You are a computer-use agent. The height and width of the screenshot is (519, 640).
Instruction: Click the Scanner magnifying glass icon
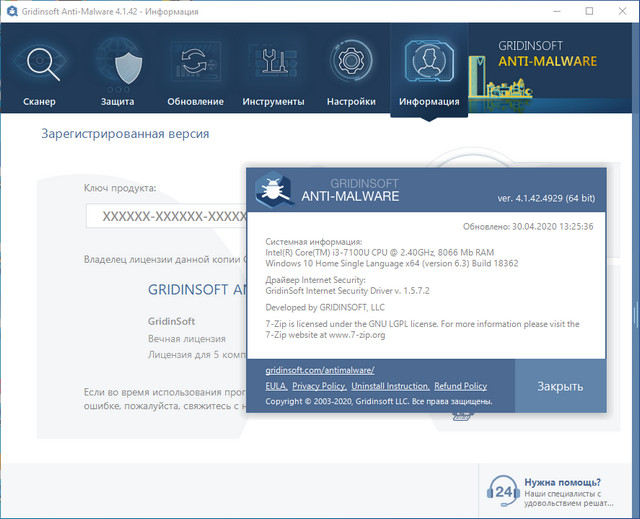[x=40, y=64]
